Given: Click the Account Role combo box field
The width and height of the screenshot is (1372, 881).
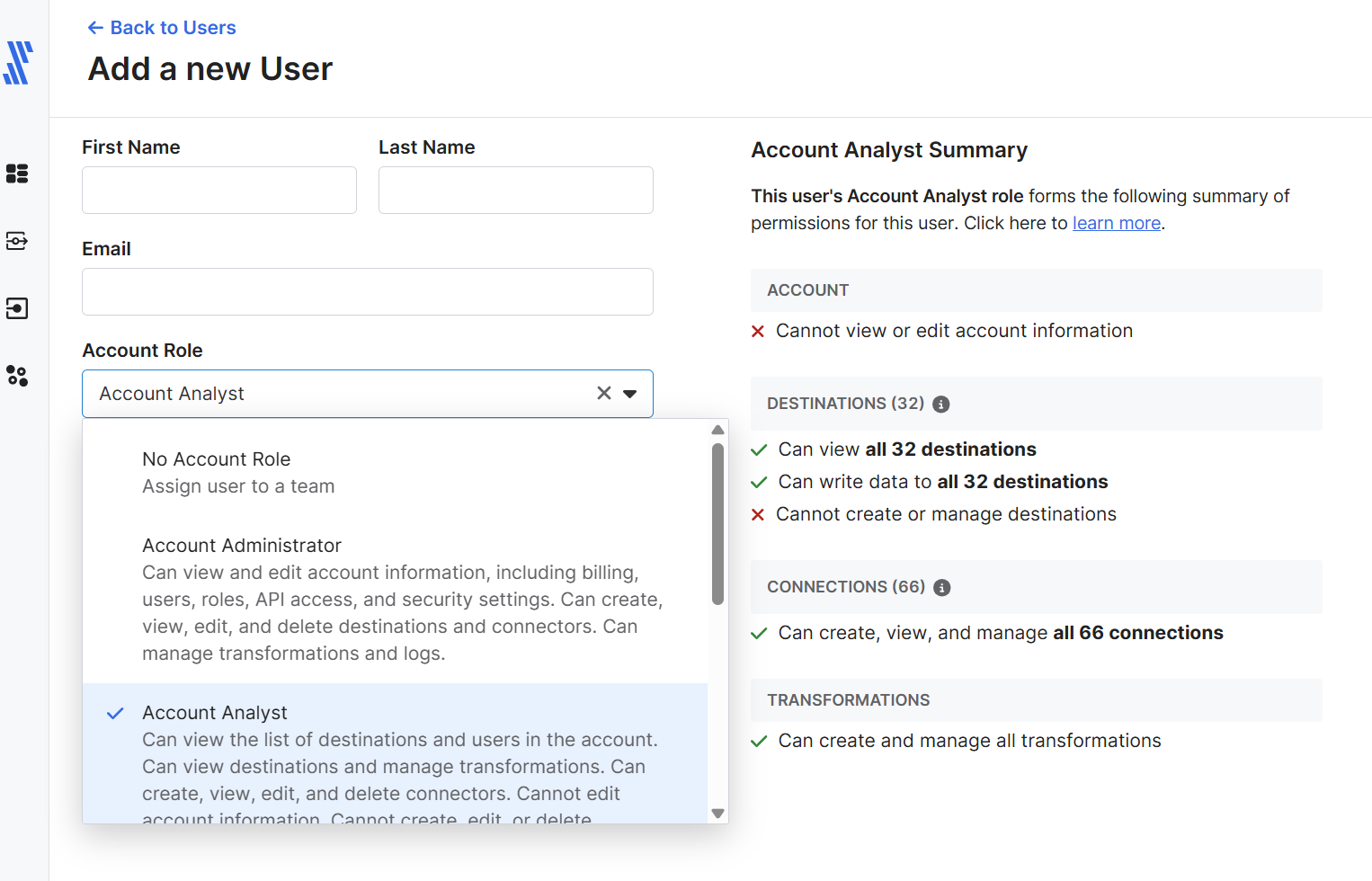Looking at the screenshot, I should (x=333, y=394).
